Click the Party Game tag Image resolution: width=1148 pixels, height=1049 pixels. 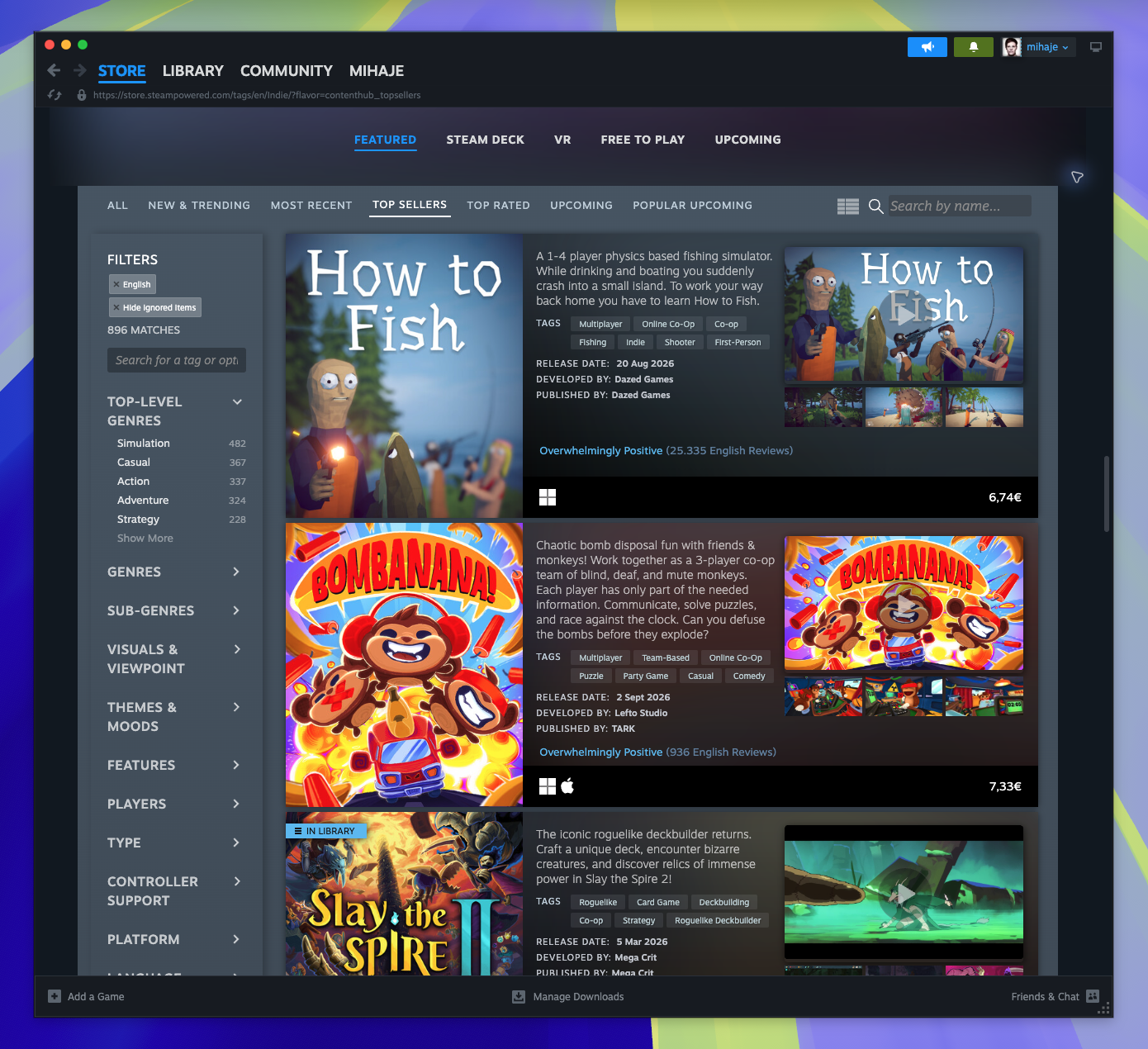[x=646, y=676]
